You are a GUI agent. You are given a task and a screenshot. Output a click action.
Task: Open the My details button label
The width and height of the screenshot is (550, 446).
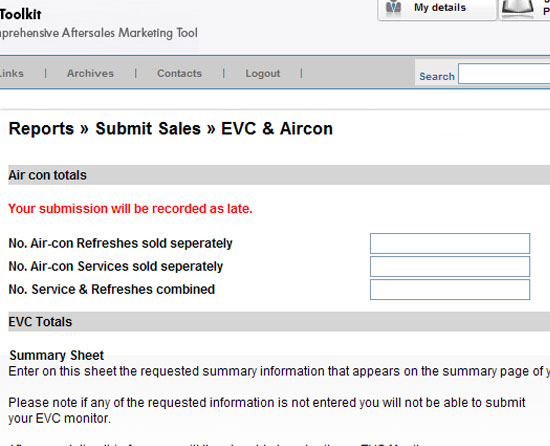pos(440,7)
